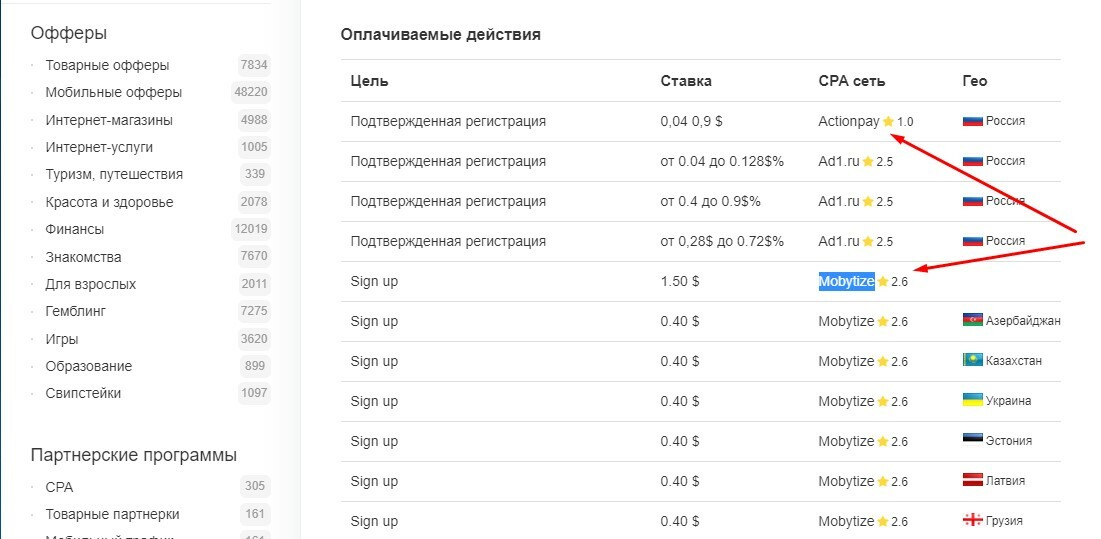Click the Ставка column header

(686, 81)
